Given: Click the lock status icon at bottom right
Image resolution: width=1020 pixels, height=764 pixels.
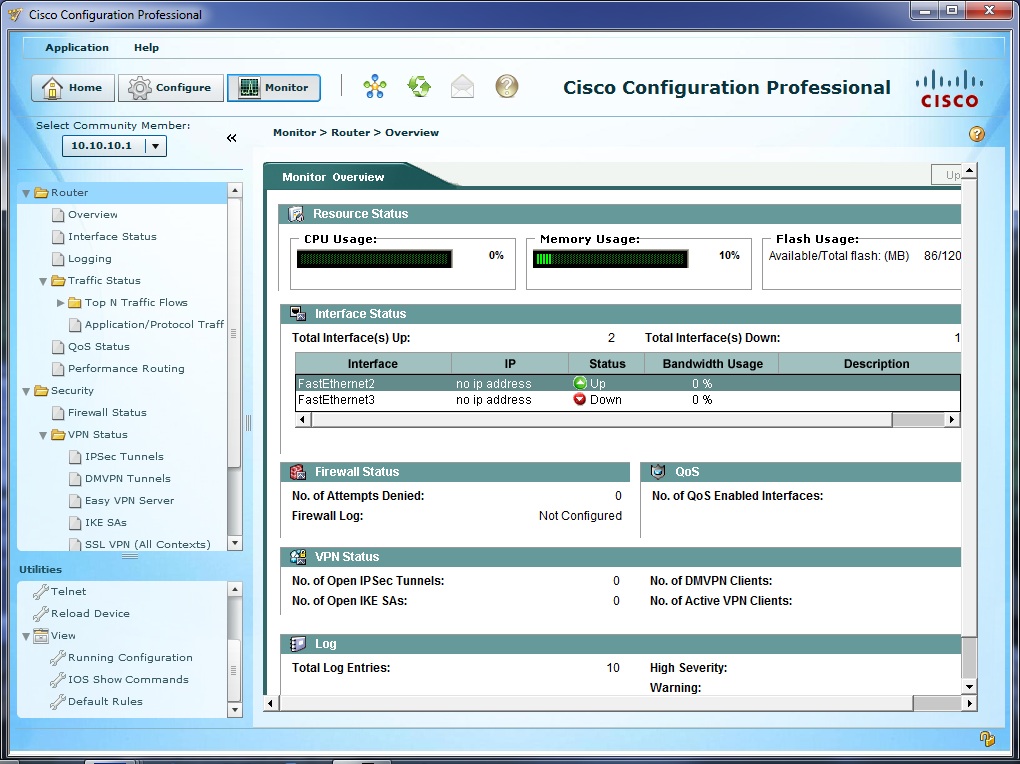Looking at the screenshot, I should point(987,739).
